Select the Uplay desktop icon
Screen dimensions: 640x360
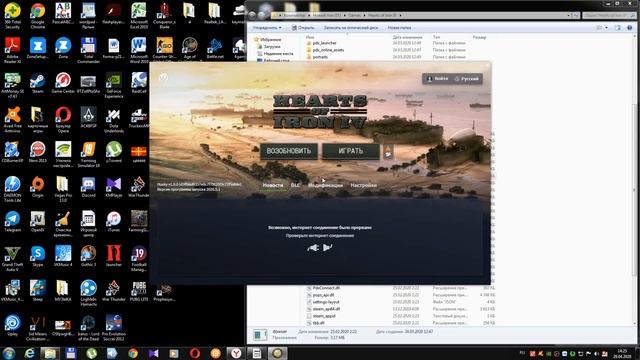[12, 325]
